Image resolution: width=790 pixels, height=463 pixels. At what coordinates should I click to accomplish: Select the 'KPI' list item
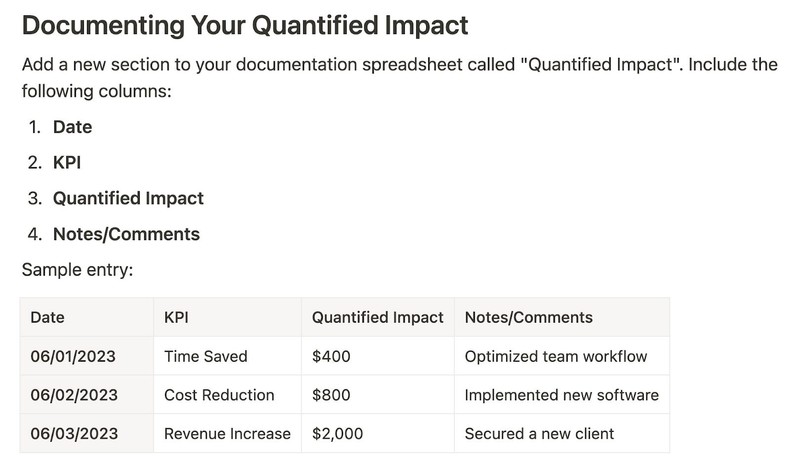point(67,162)
